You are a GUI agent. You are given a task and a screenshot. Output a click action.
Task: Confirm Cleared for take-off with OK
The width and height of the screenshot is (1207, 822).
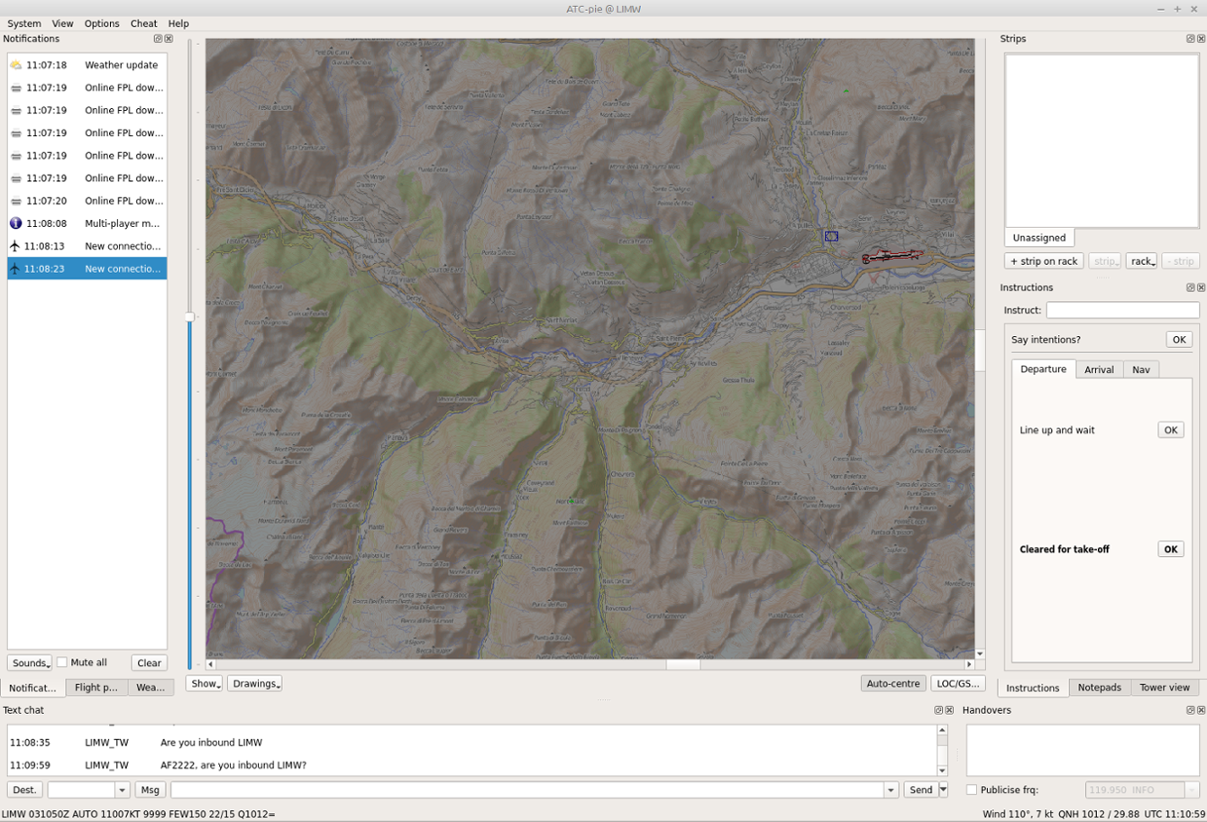pyautogui.click(x=1171, y=549)
